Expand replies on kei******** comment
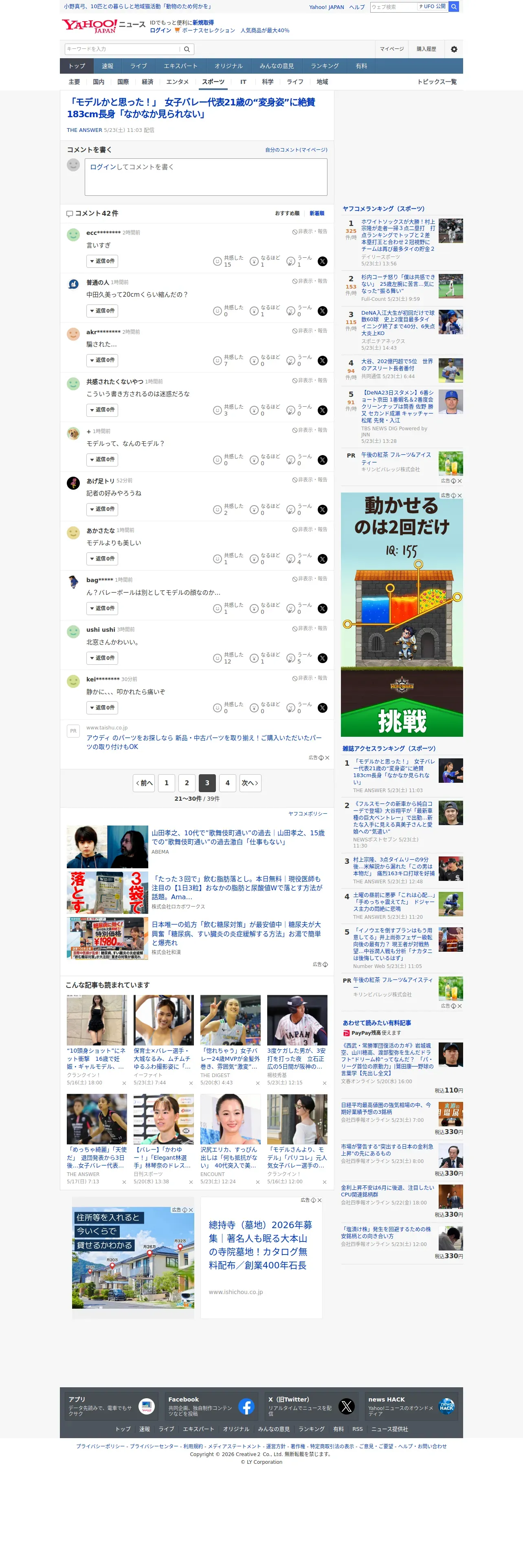This screenshot has width=523, height=1568. 102,708
